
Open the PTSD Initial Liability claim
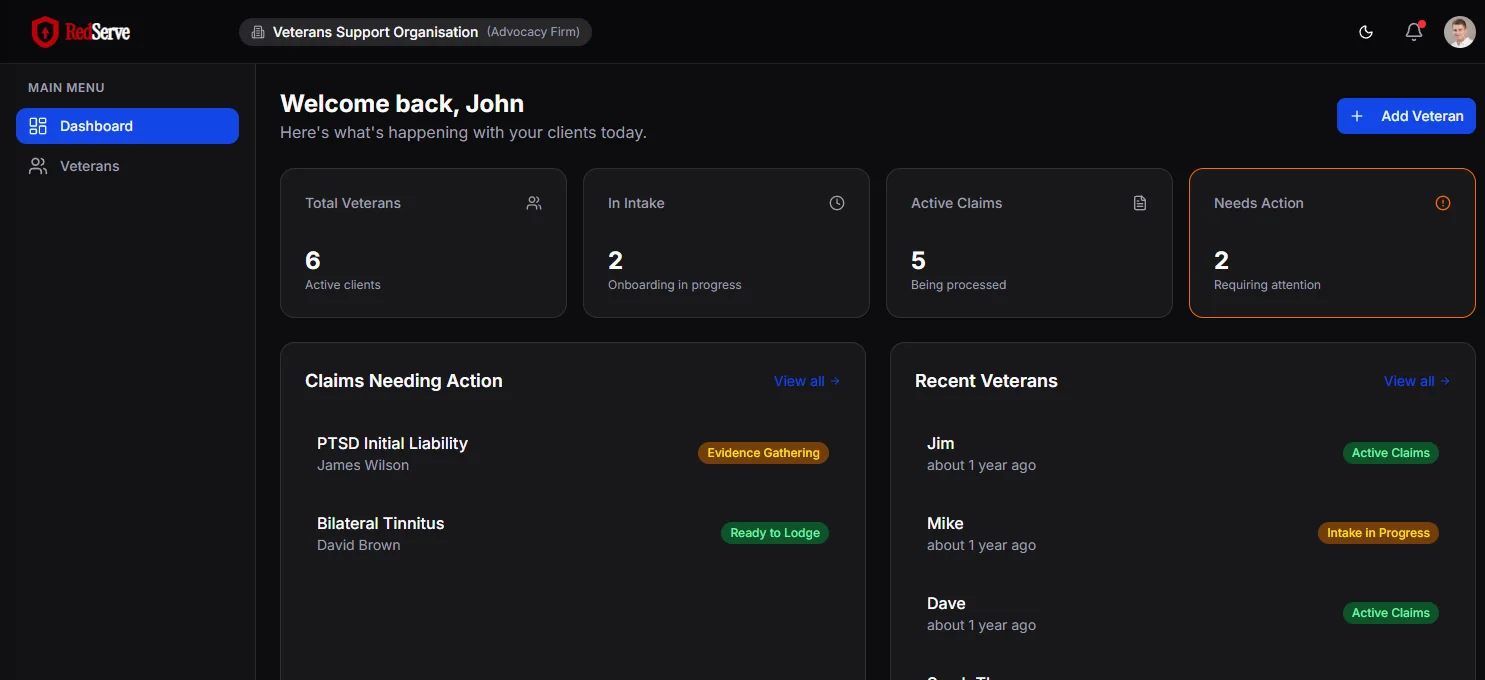click(392, 443)
